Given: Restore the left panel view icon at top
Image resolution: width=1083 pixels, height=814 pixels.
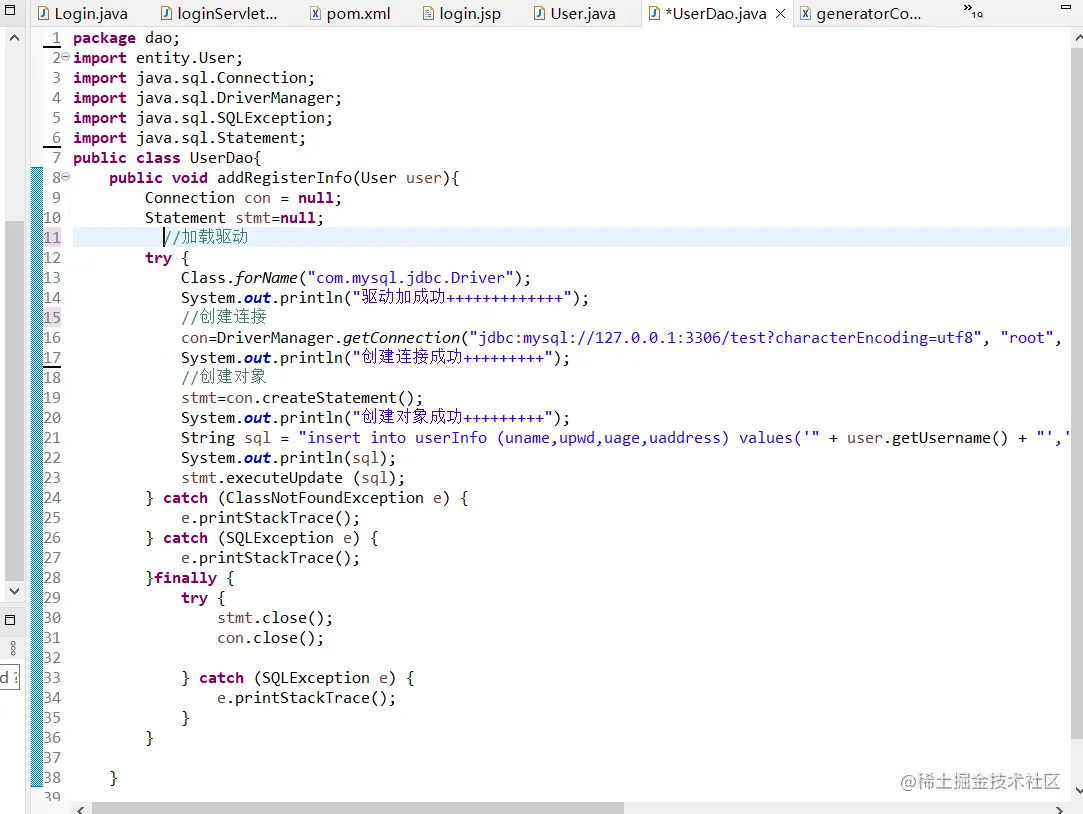Looking at the screenshot, I should coord(10,10).
